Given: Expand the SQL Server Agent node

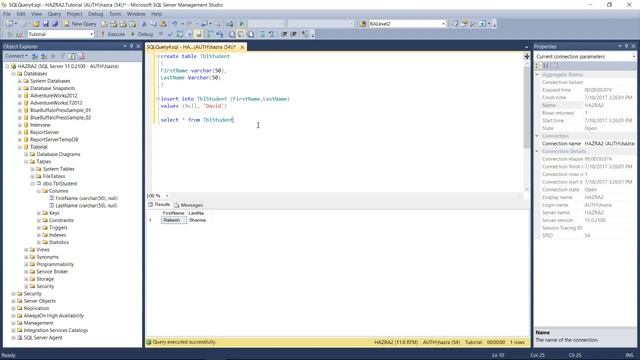Looking at the screenshot, I should pos(13,338).
